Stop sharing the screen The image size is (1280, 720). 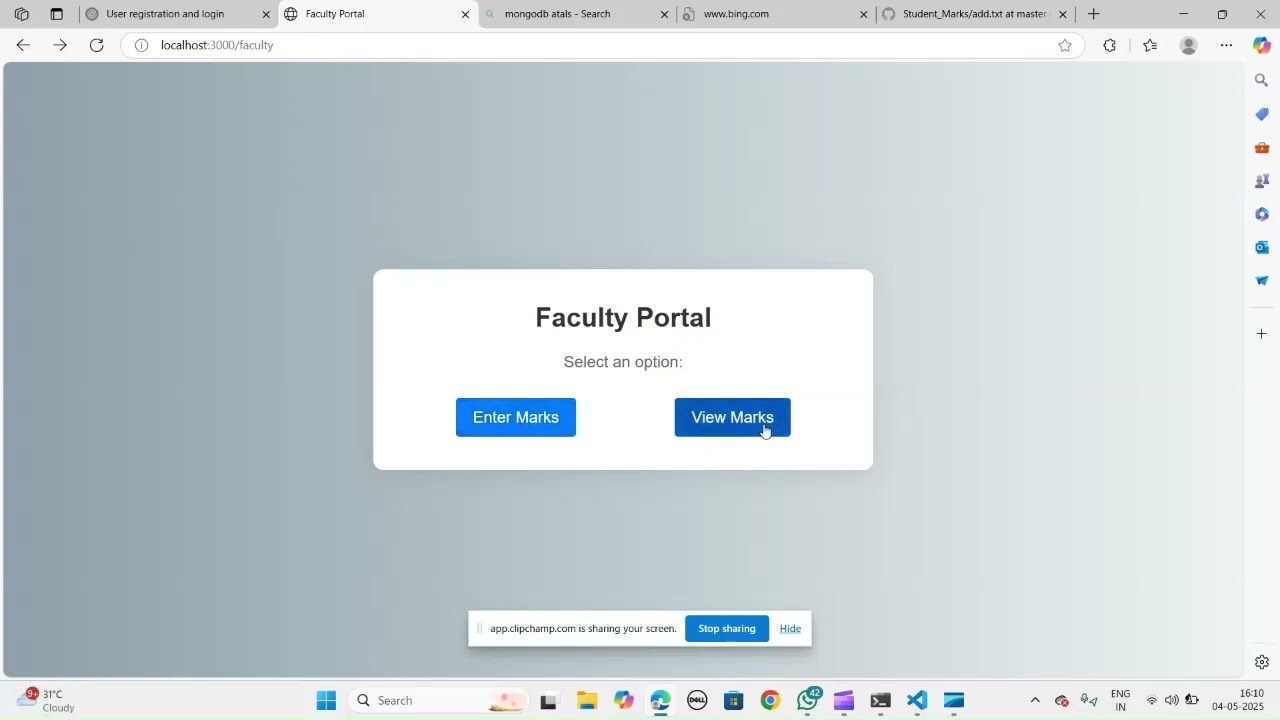(x=727, y=628)
